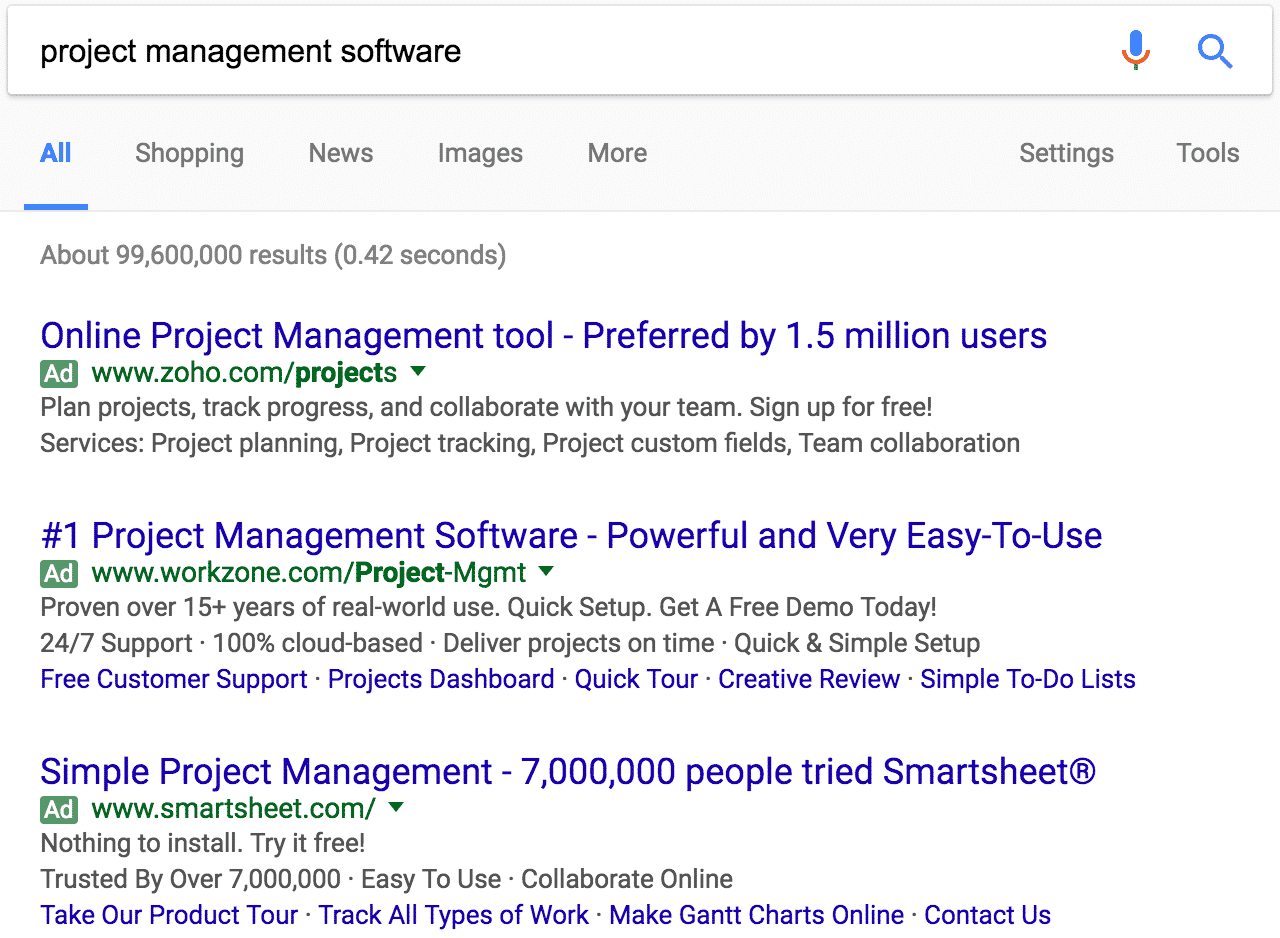Click the About 99,600,000 results text
The width and height of the screenshot is (1280, 938).
tap(273, 255)
